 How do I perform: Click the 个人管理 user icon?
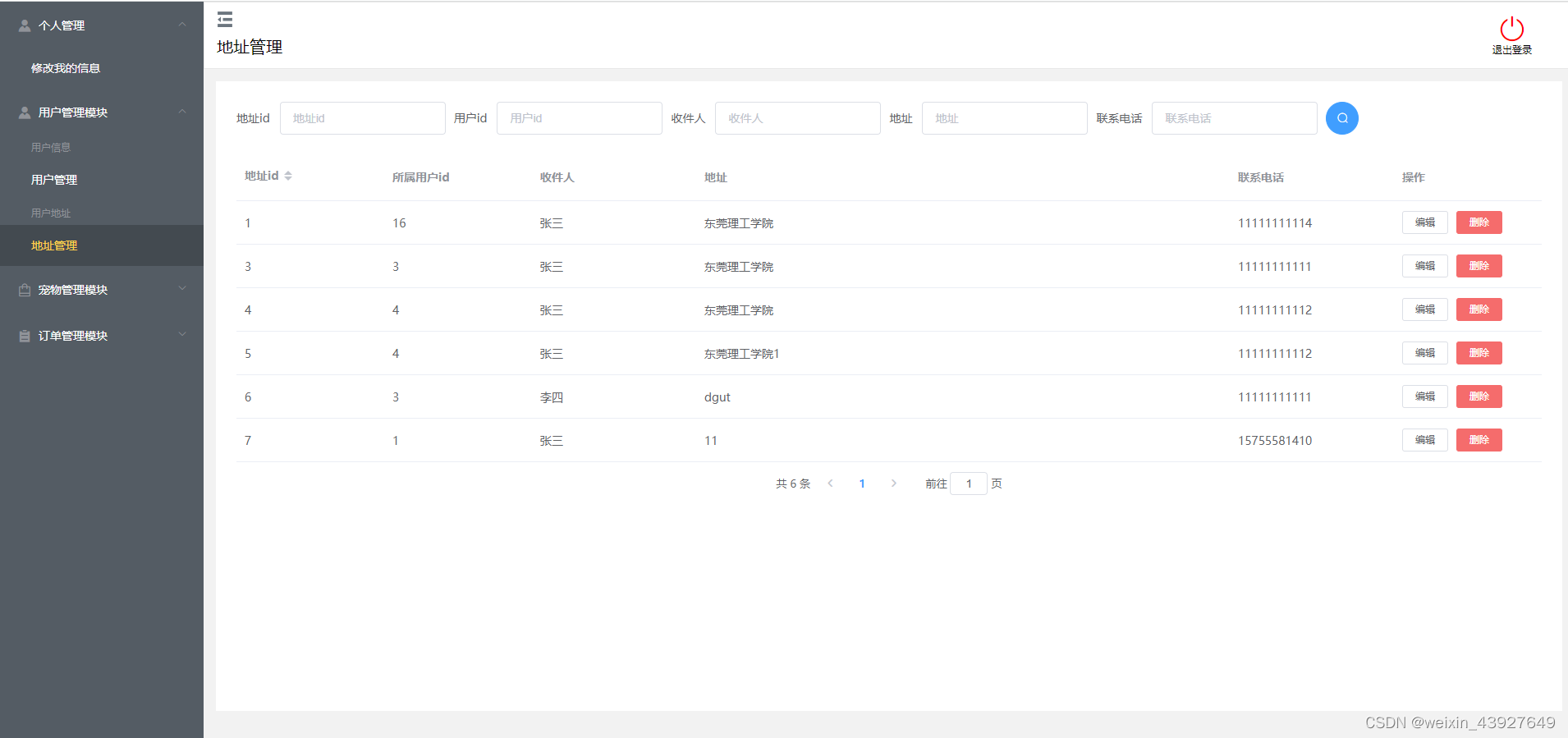click(25, 25)
